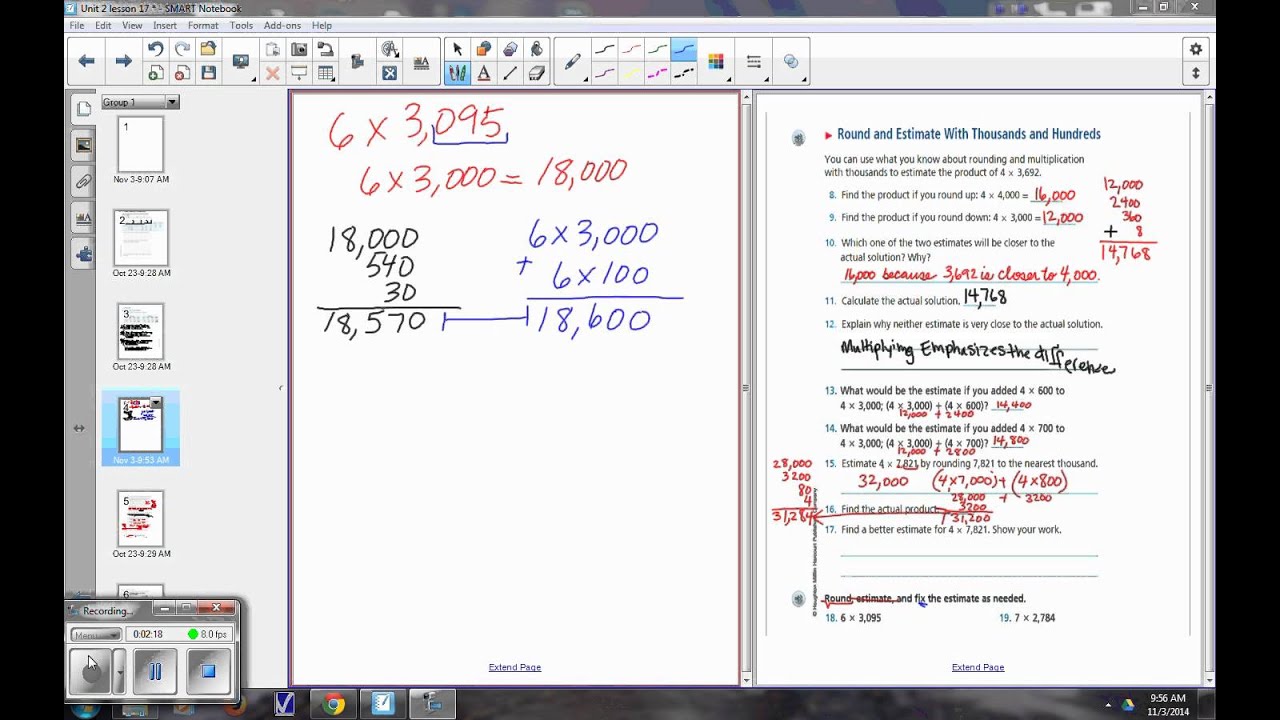The width and height of the screenshot is (1280, 720).
Task: Open the File menu
Action: coord(76,25)
